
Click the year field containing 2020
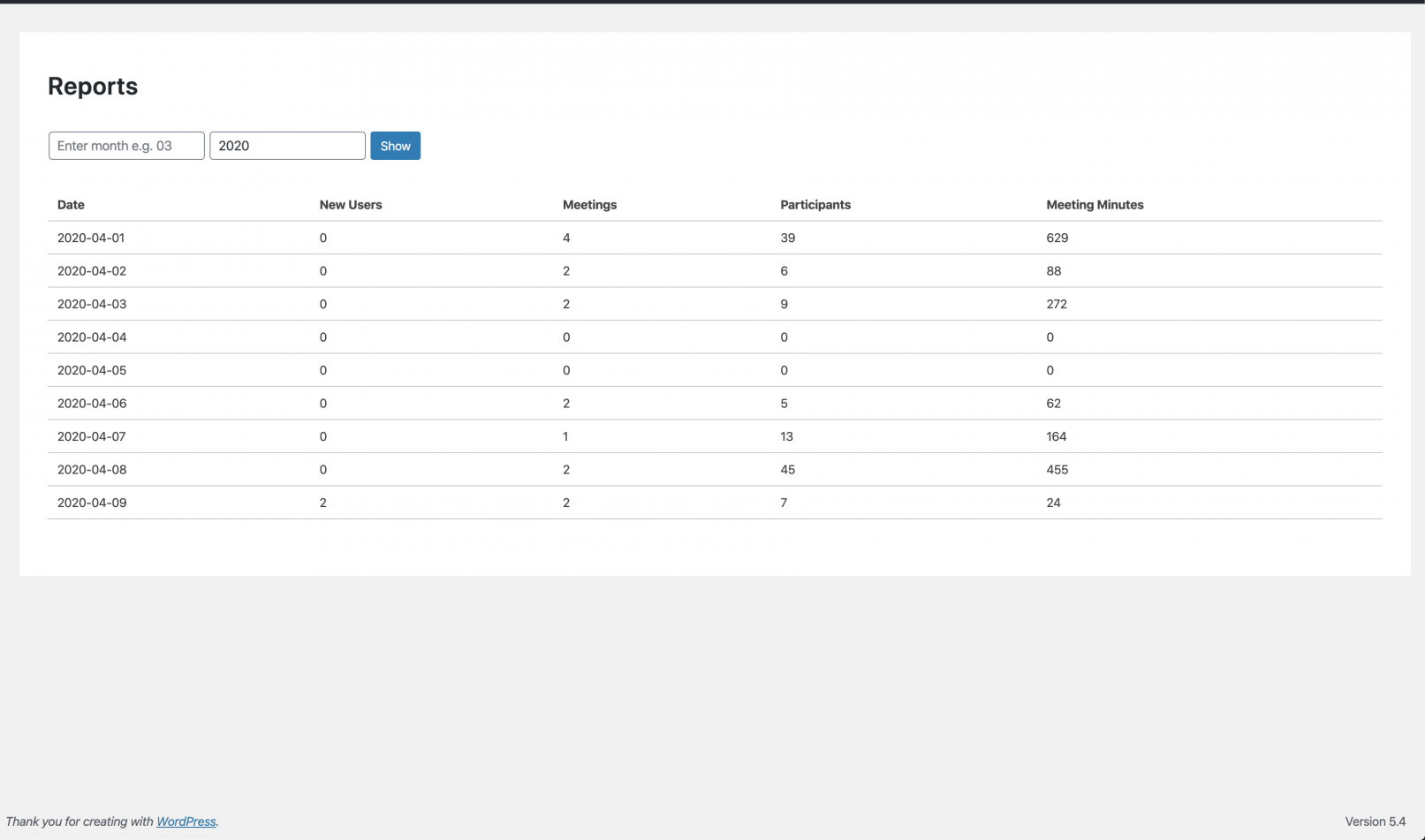click(x=287, y=146)
